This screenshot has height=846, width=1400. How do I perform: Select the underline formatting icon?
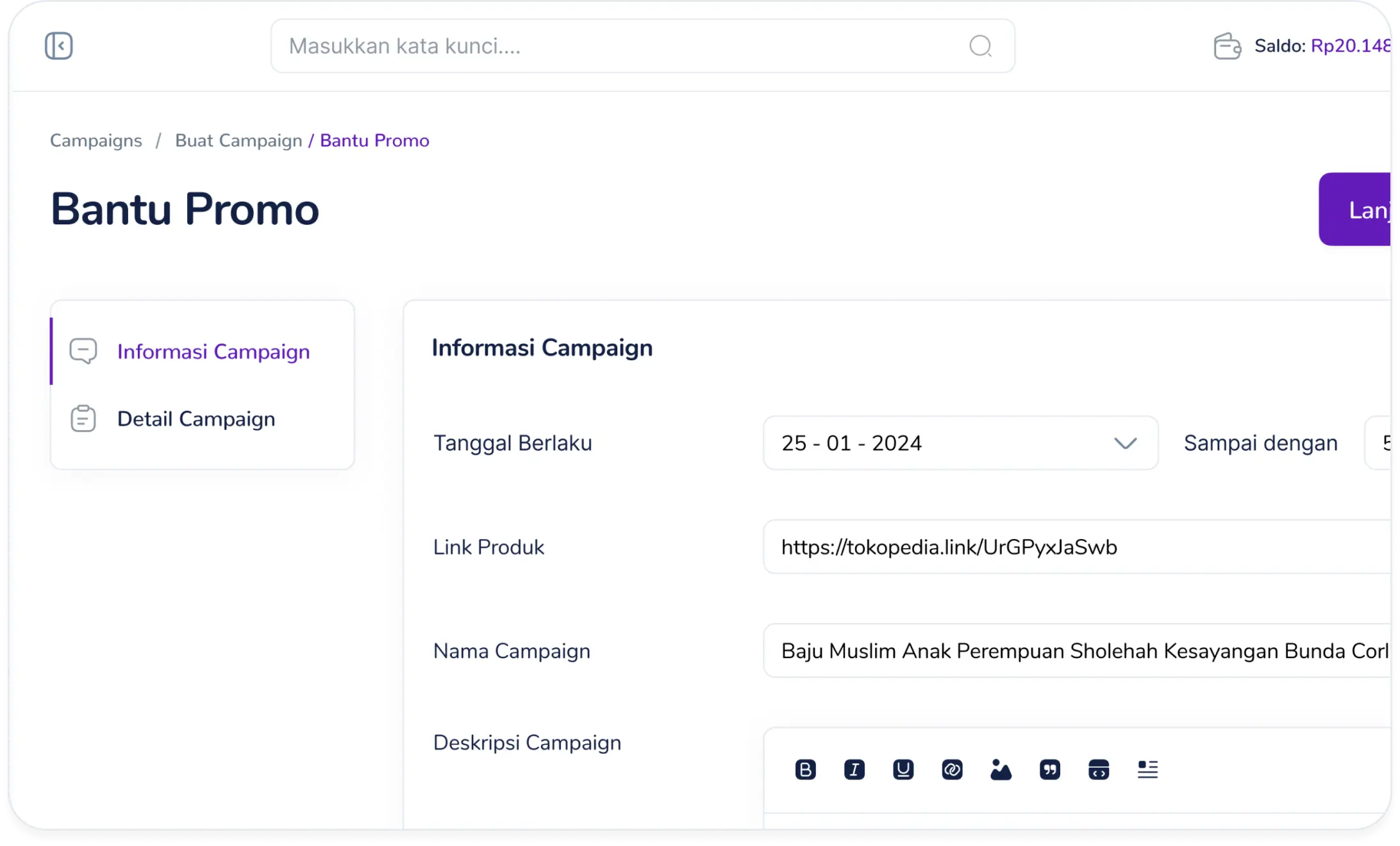tap(903, 770)
